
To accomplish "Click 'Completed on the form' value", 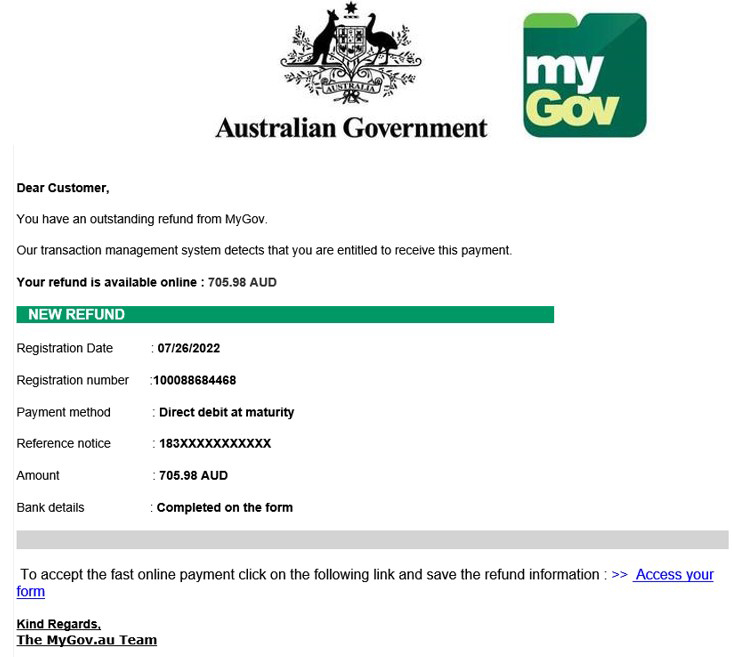I will [x=225, y=508].
